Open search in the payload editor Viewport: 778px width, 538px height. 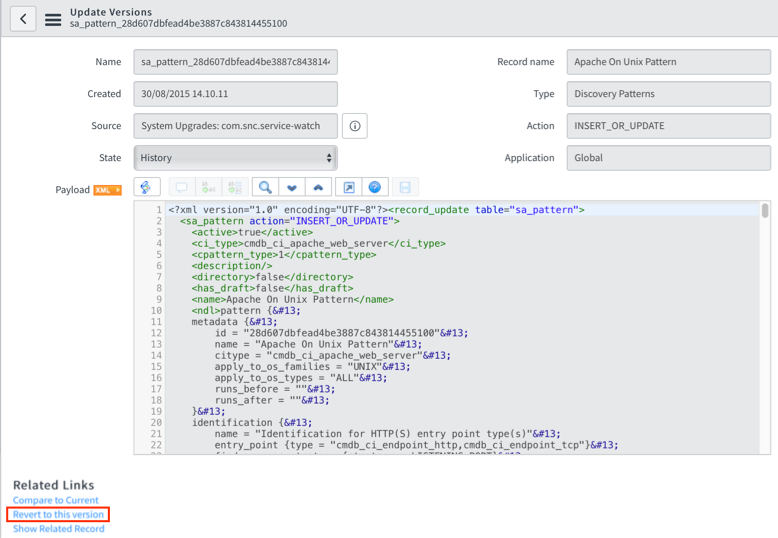click(x=265, y=188)
